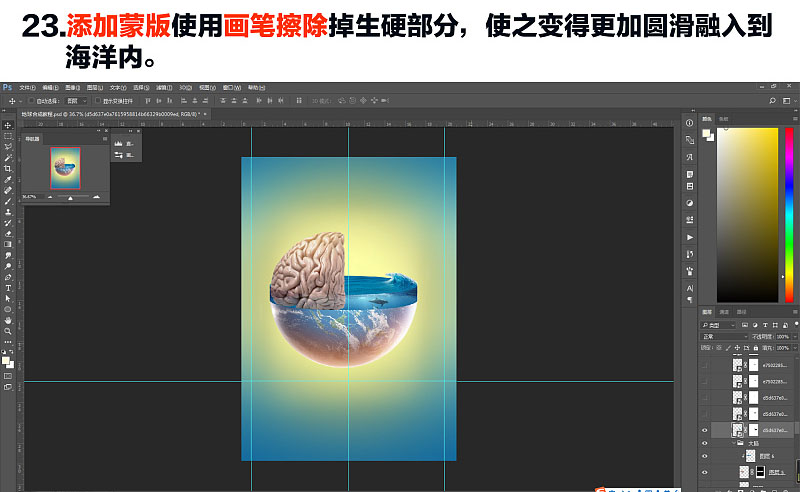Open the Layers panel flyout menu

(795, 311)
